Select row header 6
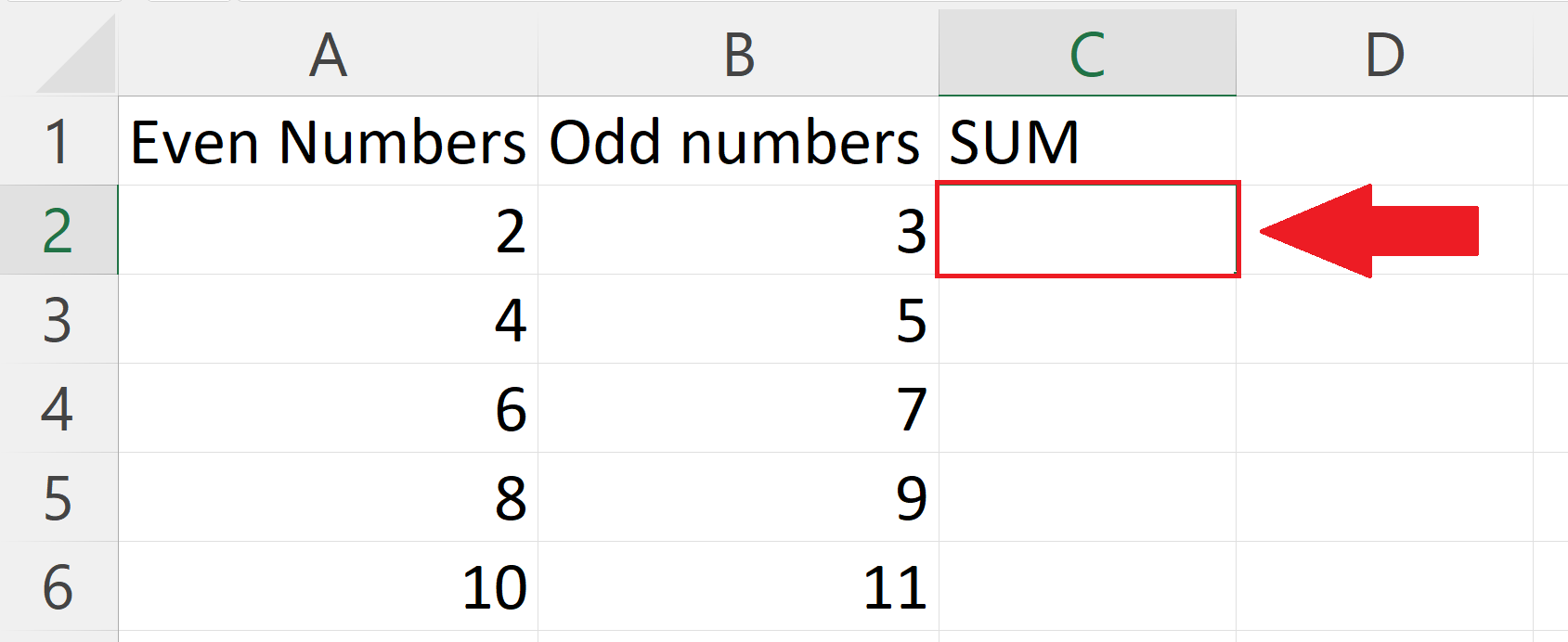The width and height of the screenshot is (1568, 642). tap(58, 584)
